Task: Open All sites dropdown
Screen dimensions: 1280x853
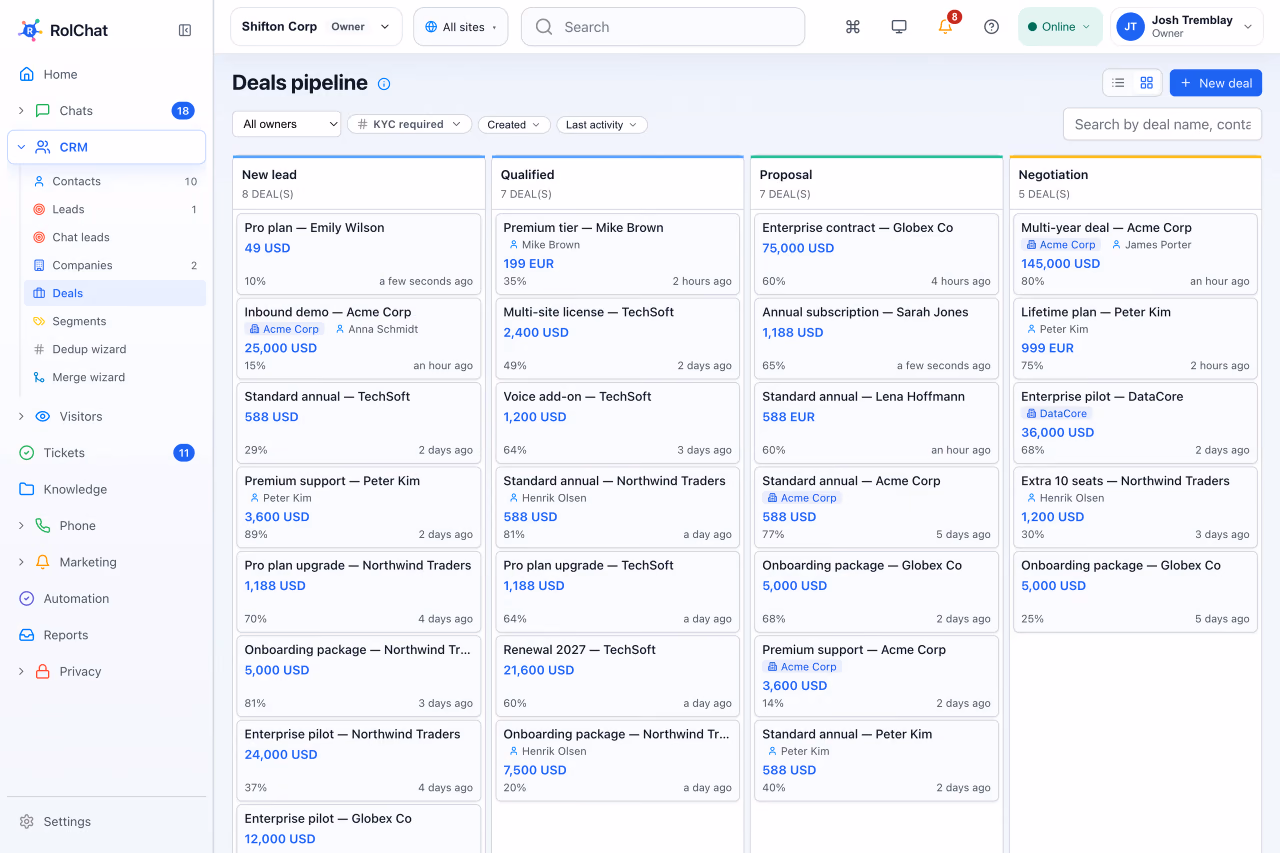Action: [x=461, y=27]
